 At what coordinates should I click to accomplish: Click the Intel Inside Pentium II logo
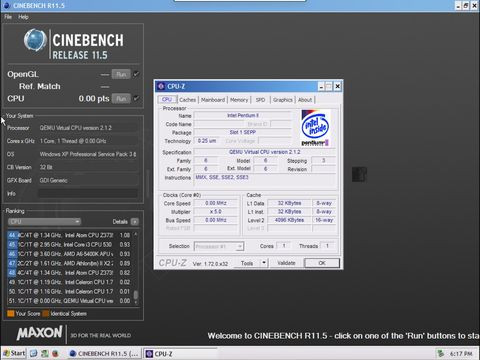[x=315, y=128]
